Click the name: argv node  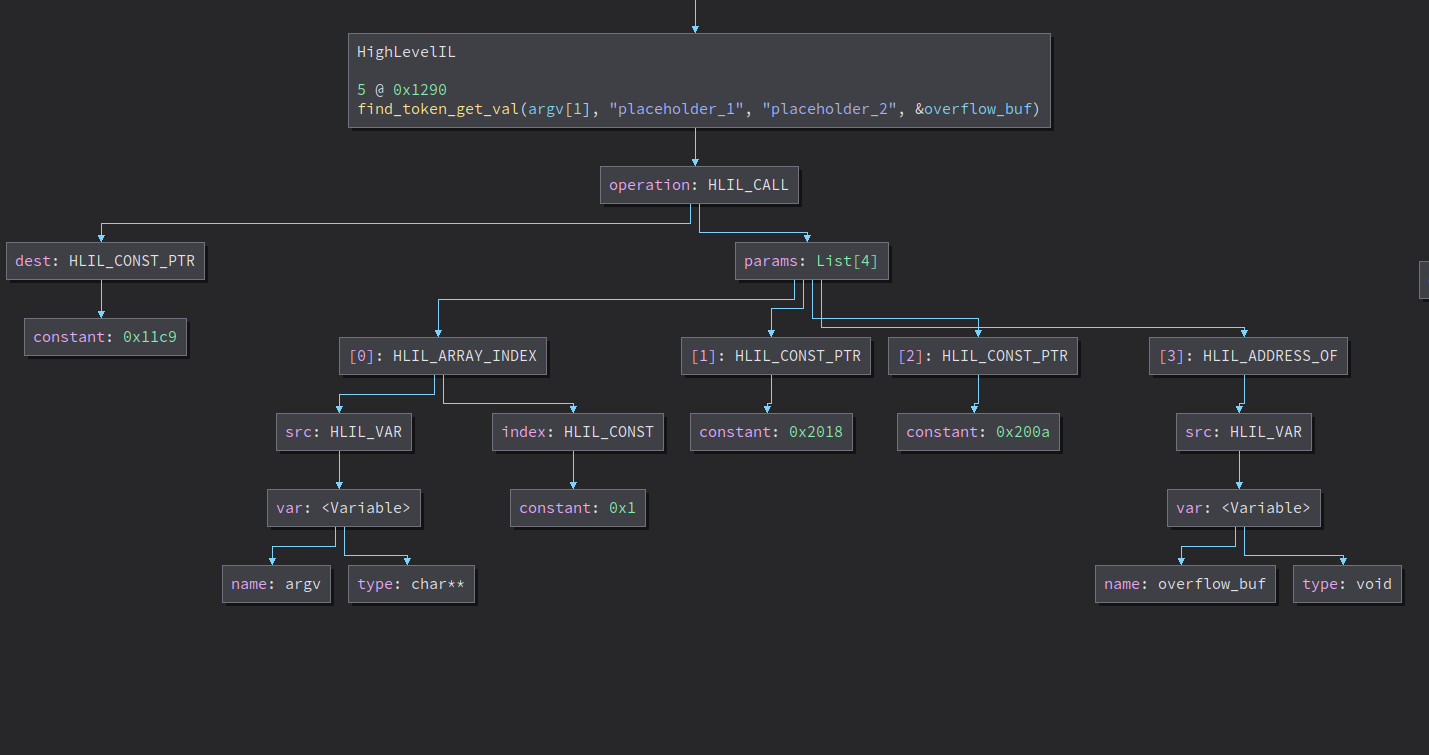276,584
